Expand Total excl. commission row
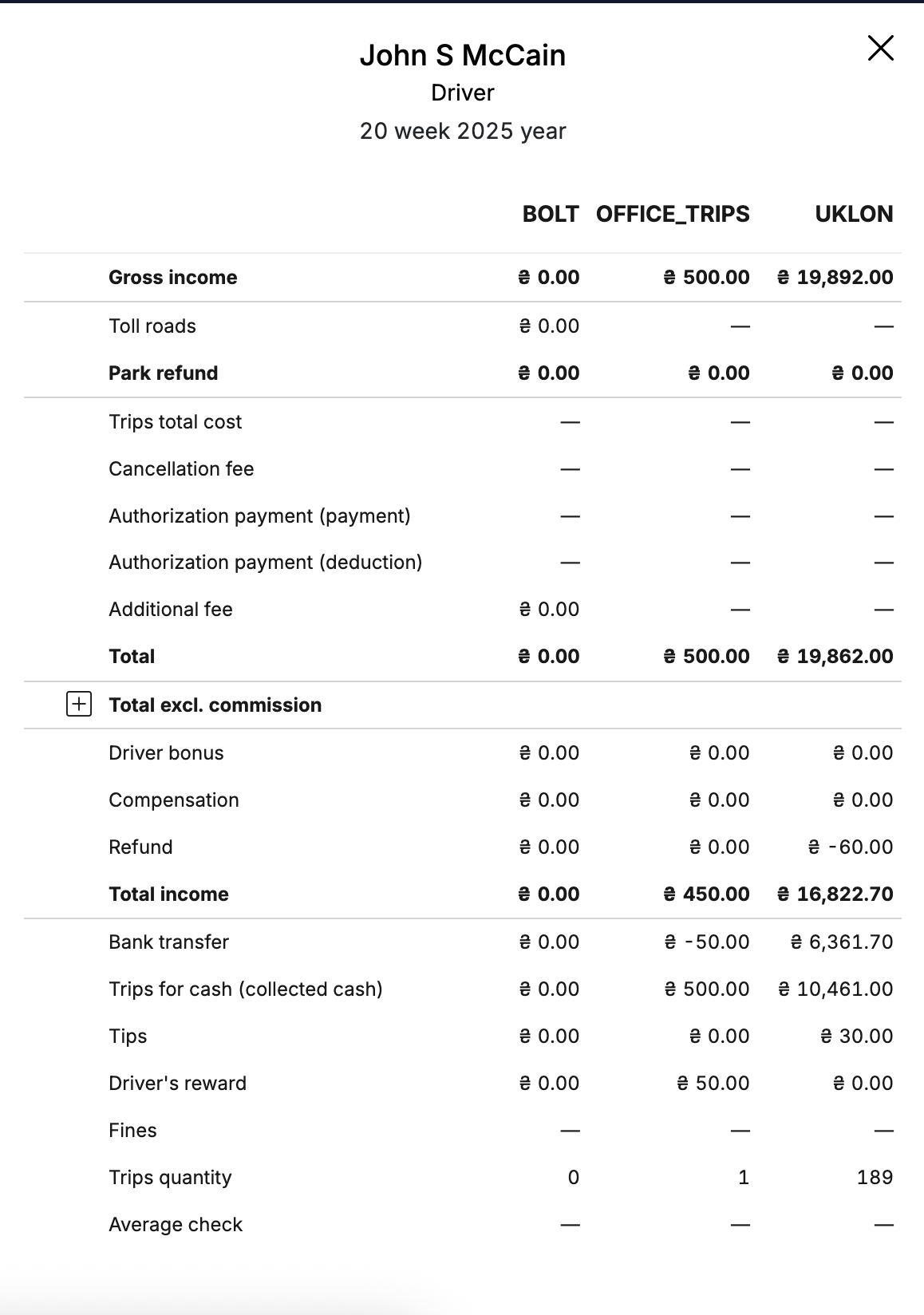The image size is (924, 1315). point(78,705)
